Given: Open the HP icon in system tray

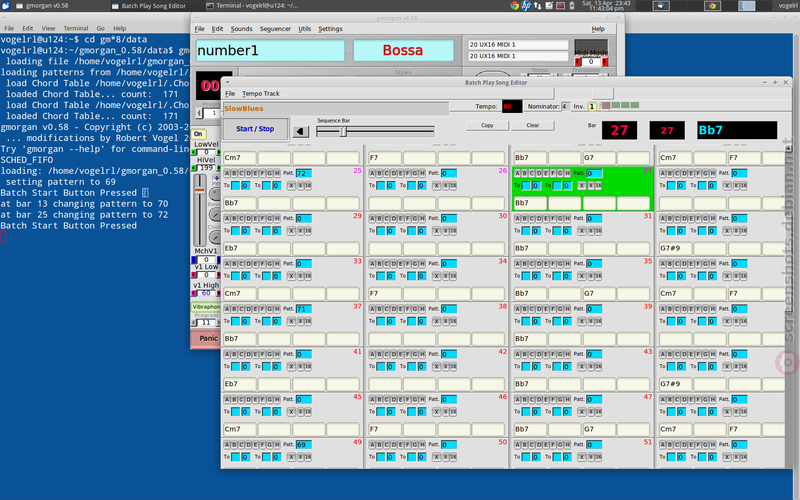Looking at the screenshot, I should pyautogui.click(x=526, y=6).
